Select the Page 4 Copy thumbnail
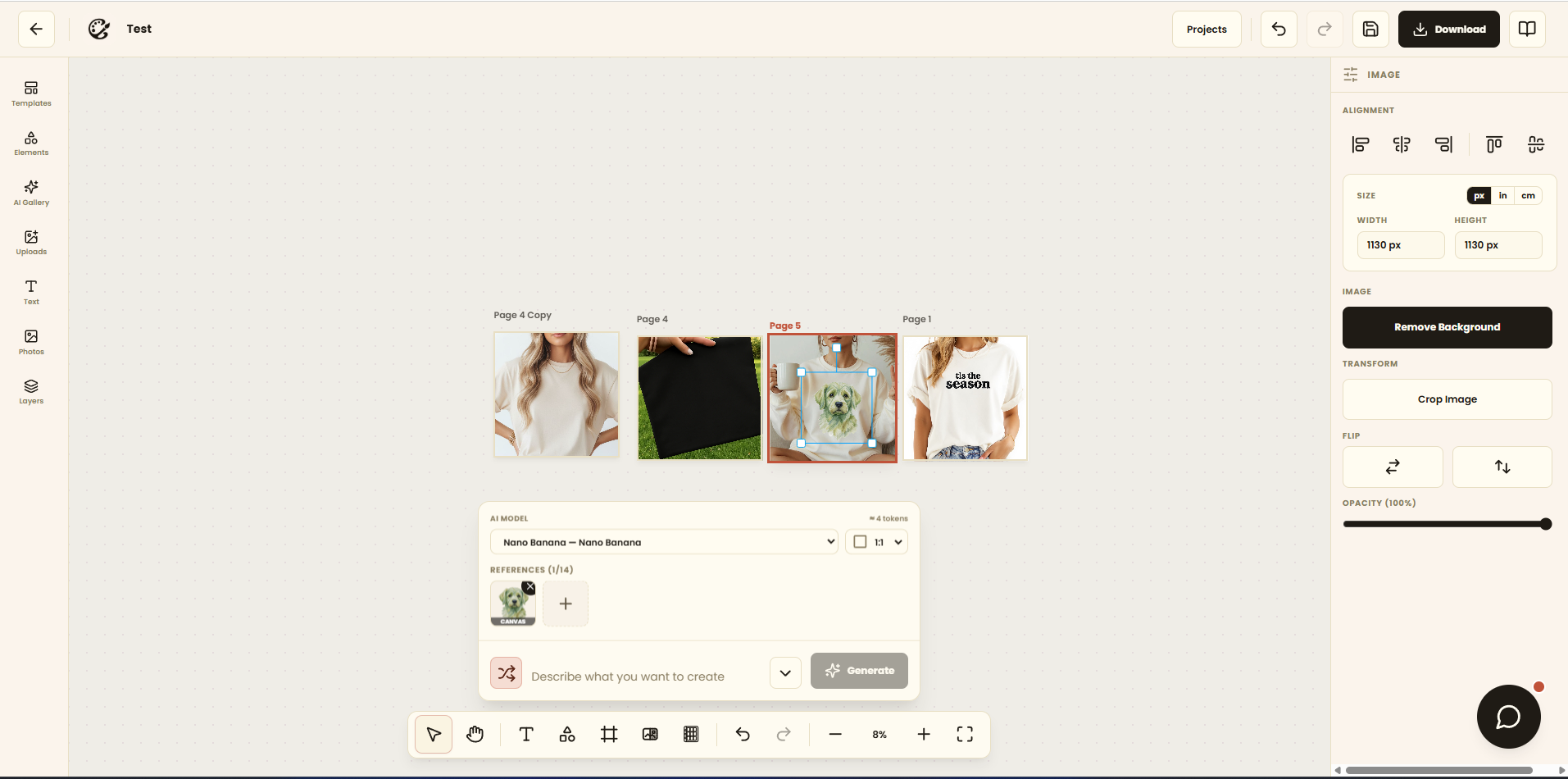 point(557,394)
